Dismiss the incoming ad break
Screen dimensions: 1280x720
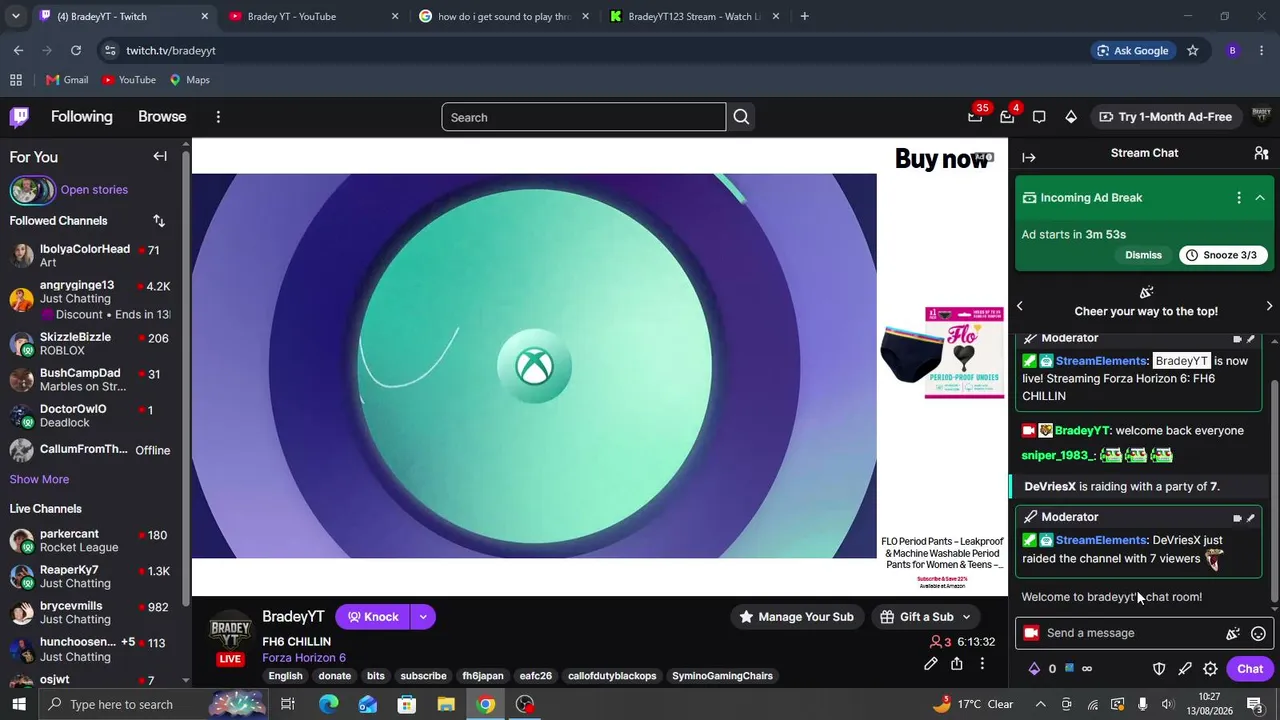click(x=1143, y=255)
